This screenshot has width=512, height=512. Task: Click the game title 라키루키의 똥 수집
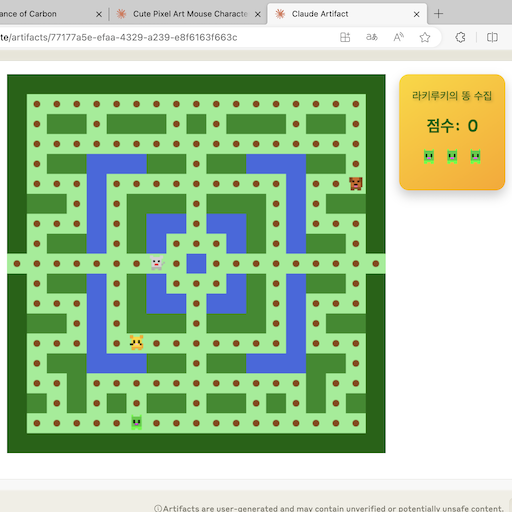[x=452, y=96]
